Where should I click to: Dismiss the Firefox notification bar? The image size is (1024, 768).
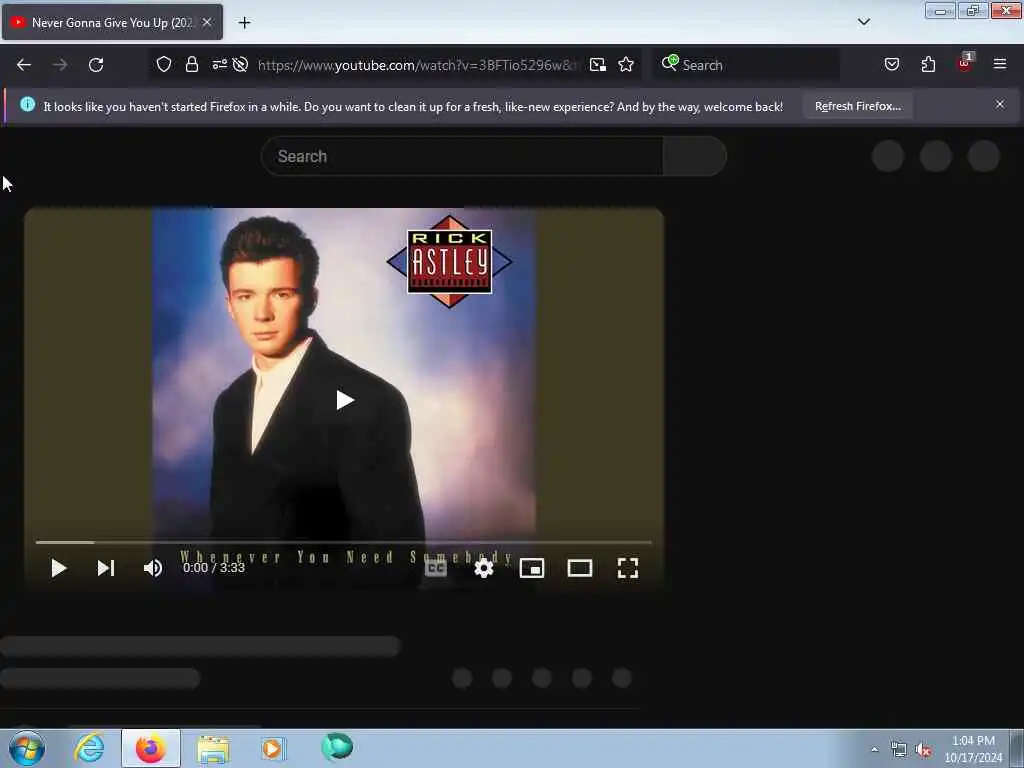[1000, 104]
